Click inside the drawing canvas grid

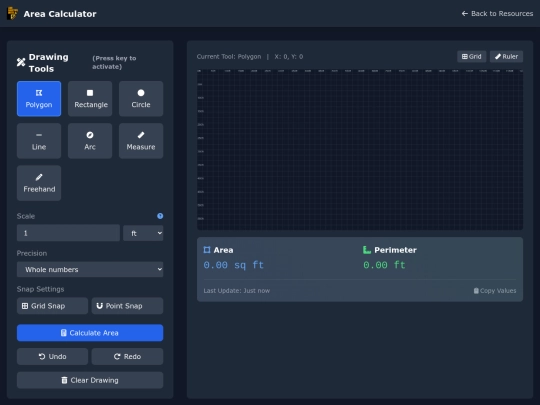[x=360, y=149]
